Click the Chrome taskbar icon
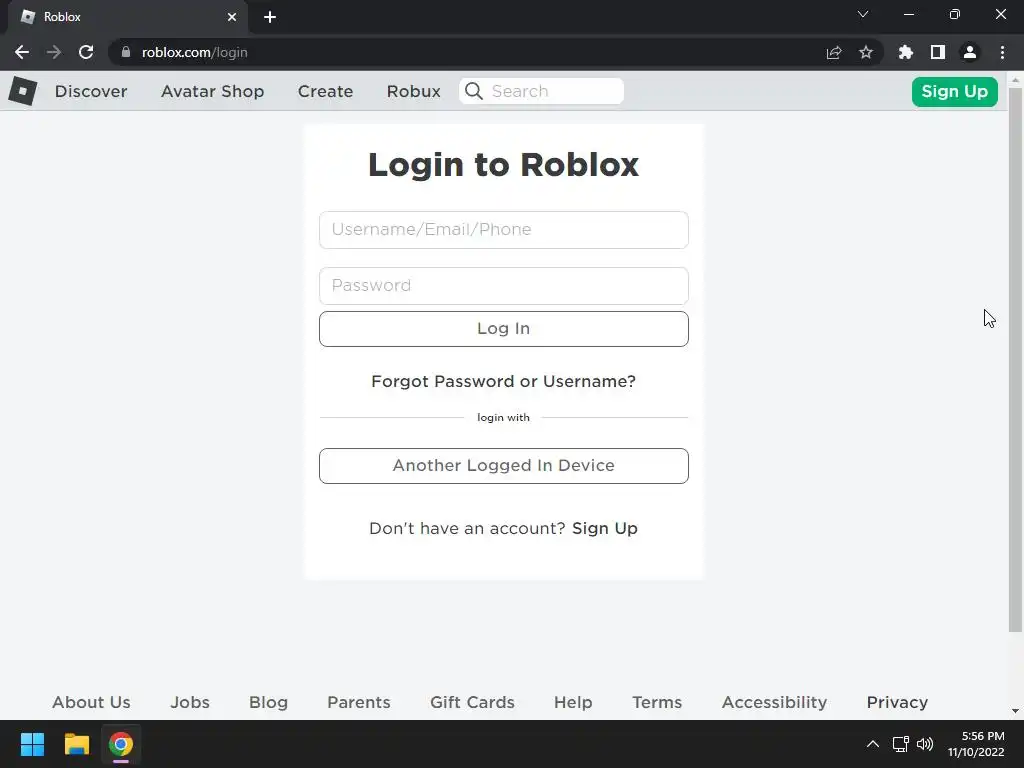This screenshot has height=768, width=1024. point(121,744)
